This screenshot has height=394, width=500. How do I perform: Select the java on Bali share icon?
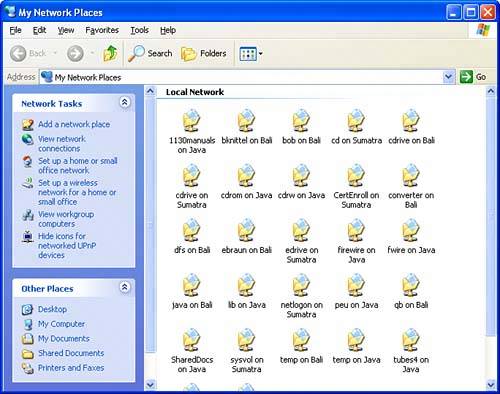pyautogui.click(x=191, y=286)
